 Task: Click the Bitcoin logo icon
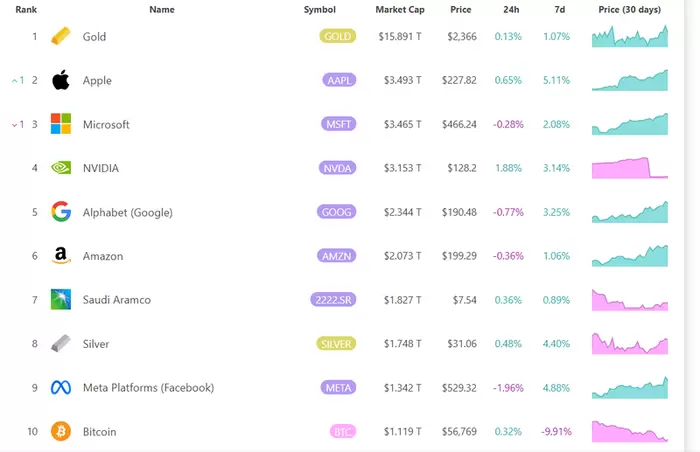pos(61,432)
